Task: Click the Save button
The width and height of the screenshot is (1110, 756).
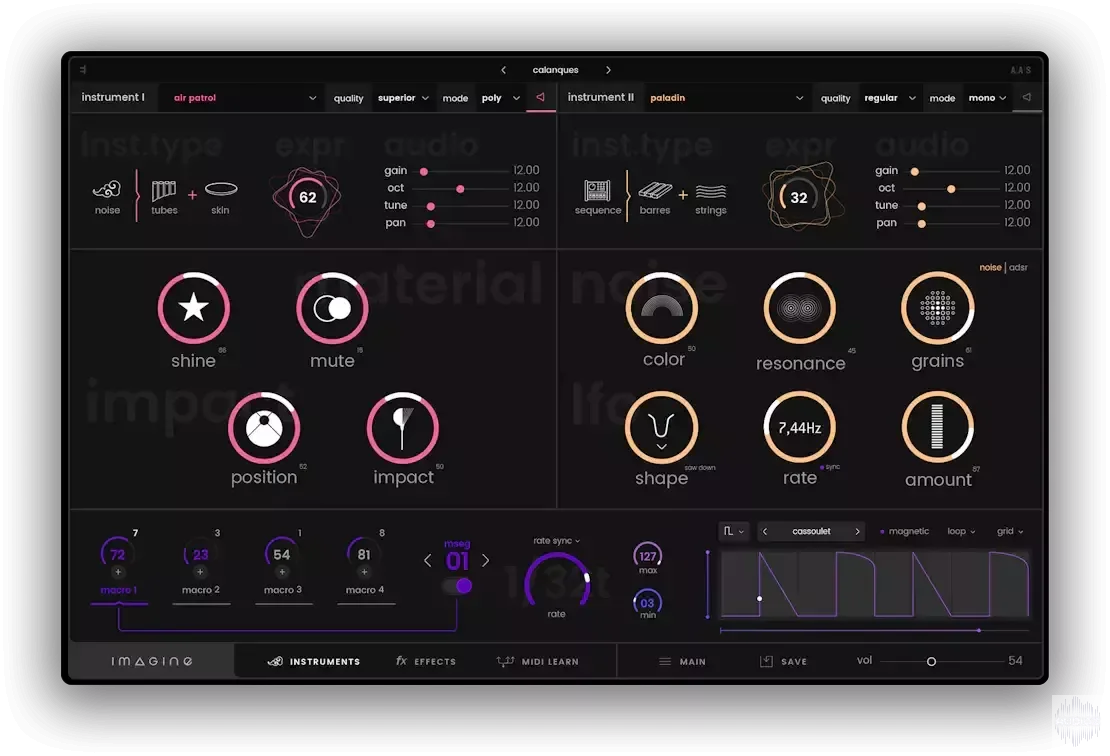Action: coord(783,661)
